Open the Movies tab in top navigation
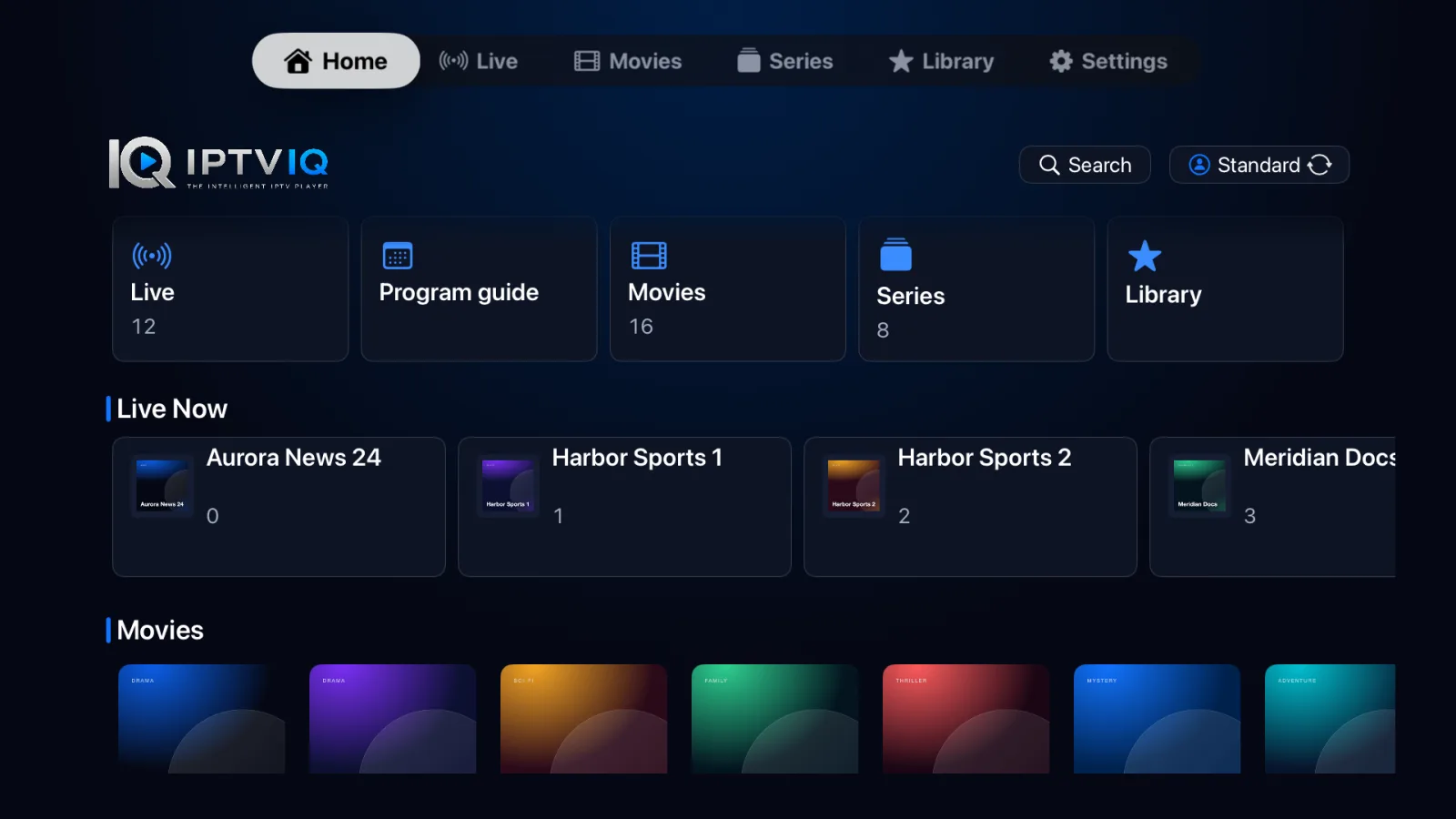Image resolution: width=1456 pixels, height=819 pixels. (x=628, y=61)
